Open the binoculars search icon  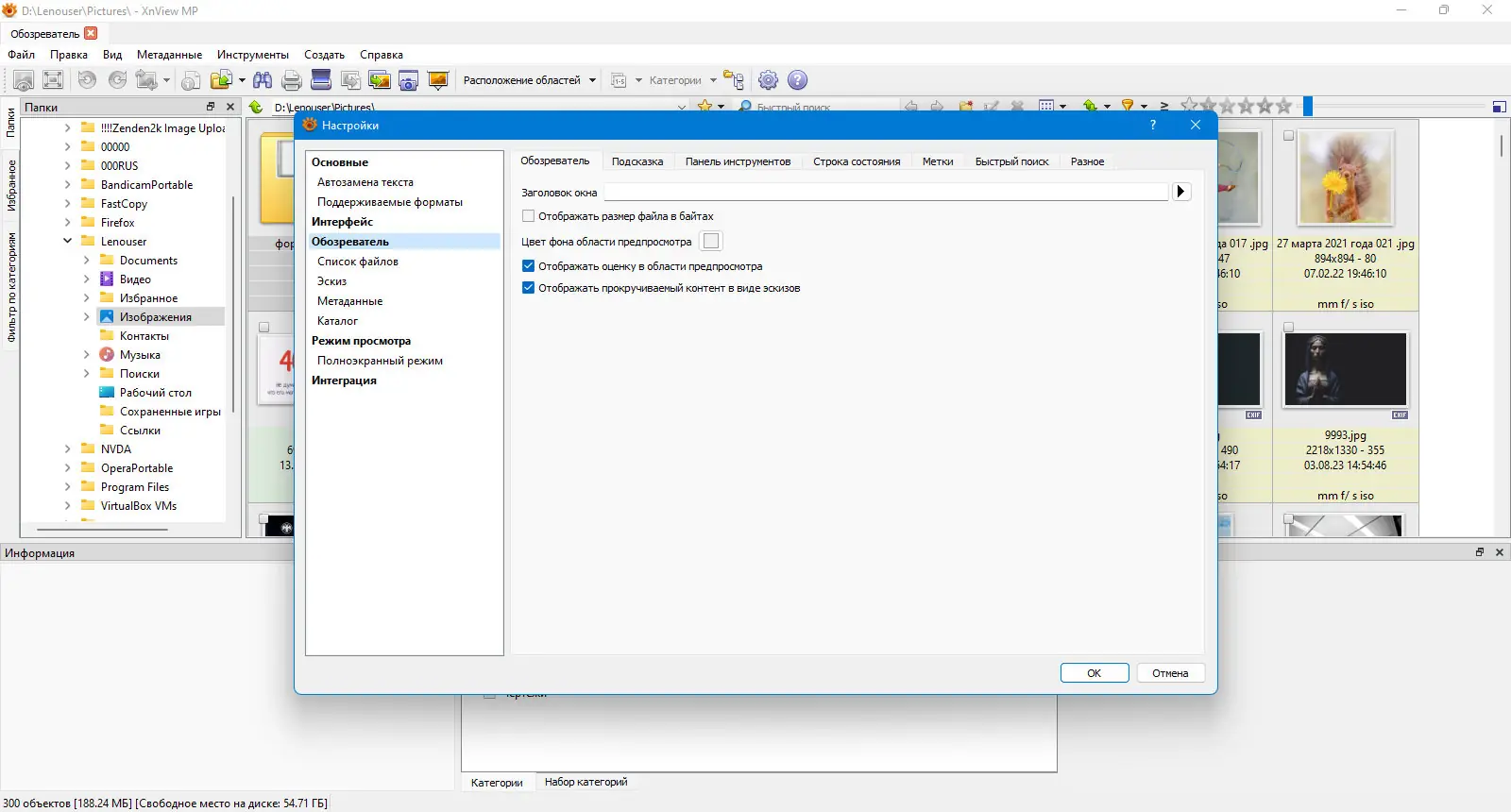click(x=263, y=80)
